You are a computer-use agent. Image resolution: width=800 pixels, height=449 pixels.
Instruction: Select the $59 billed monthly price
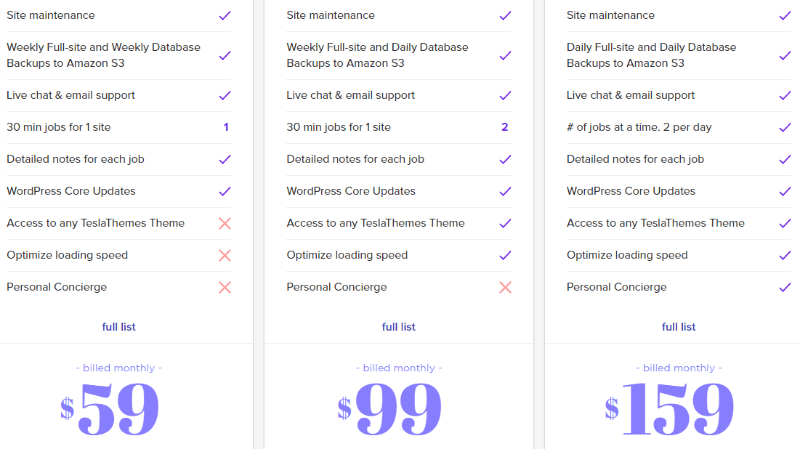110,409
